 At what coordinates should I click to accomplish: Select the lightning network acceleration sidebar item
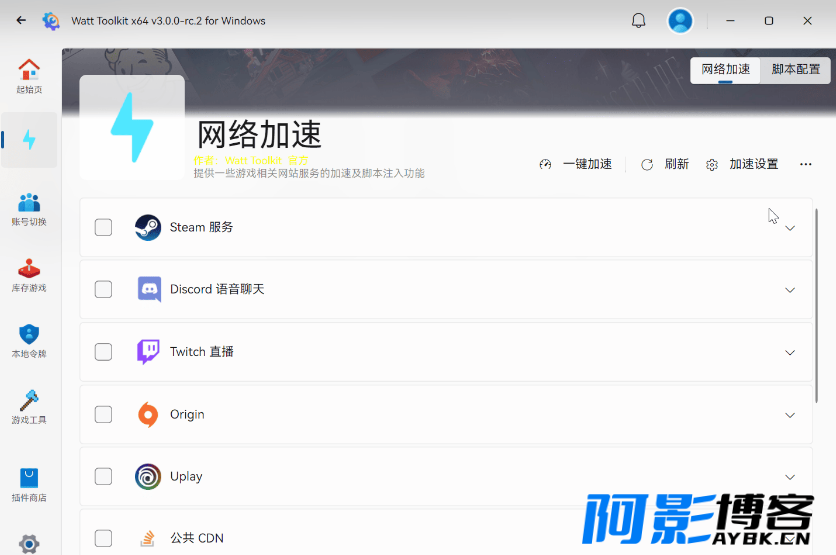(x=29, y=140)
